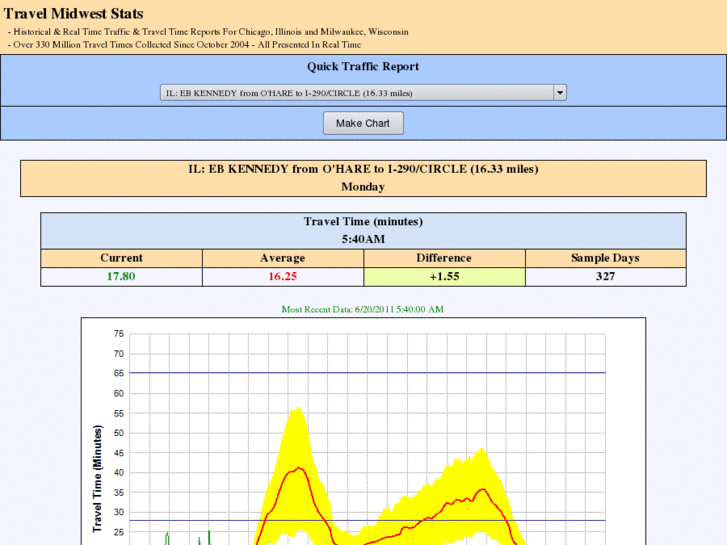Click the Difference column header
The image size is (727, 545).
pos(444,258)
